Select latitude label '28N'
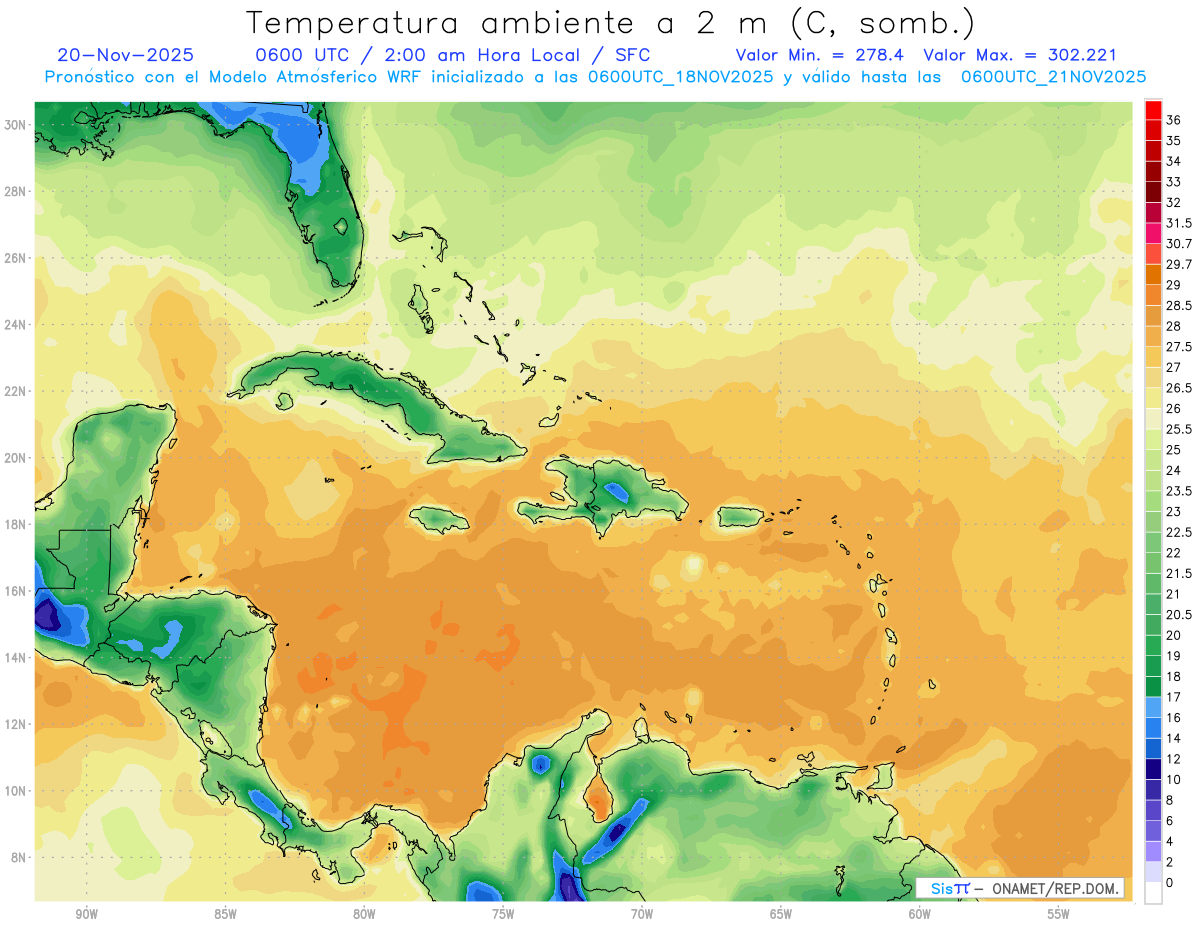 15,191
